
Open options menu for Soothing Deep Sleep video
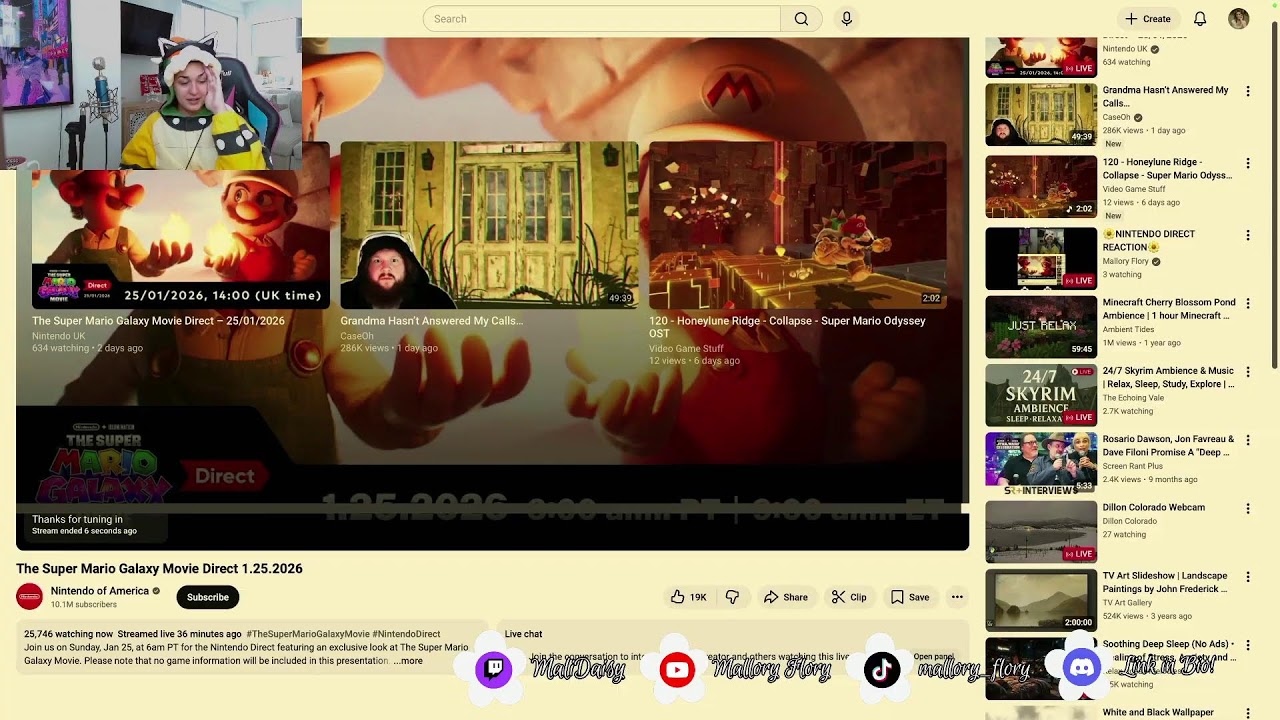[x=1247, y=645]
